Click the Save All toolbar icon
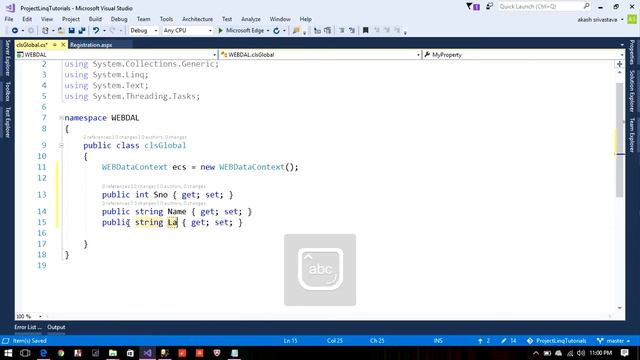This screenshot has height=360, width=640. click(x=82, y=31)
